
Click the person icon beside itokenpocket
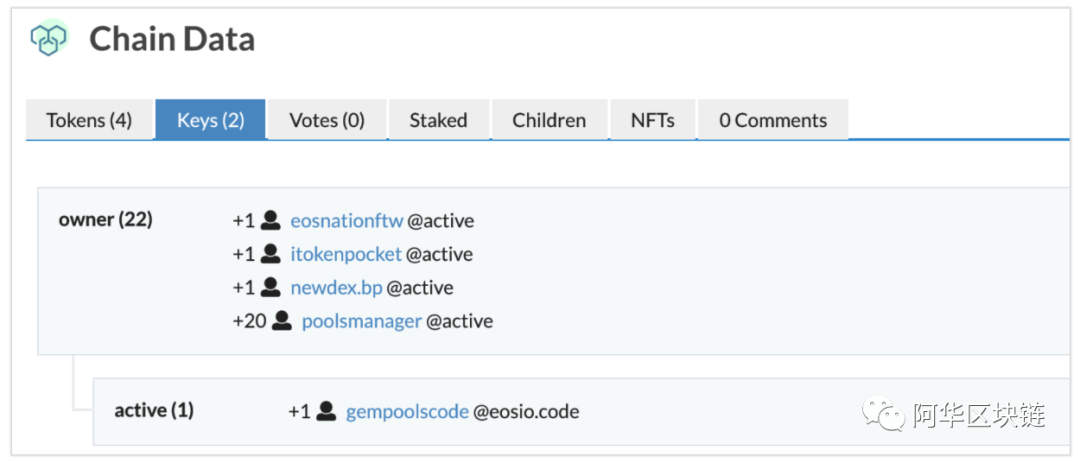click(271, 254)
